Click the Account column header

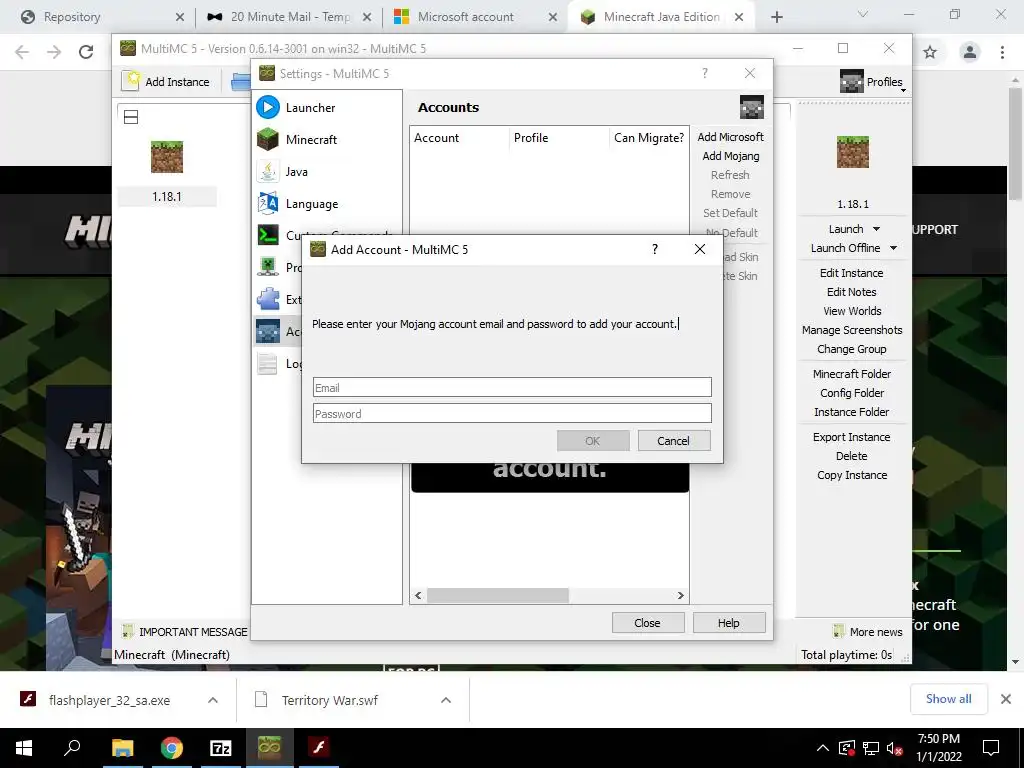460,138
